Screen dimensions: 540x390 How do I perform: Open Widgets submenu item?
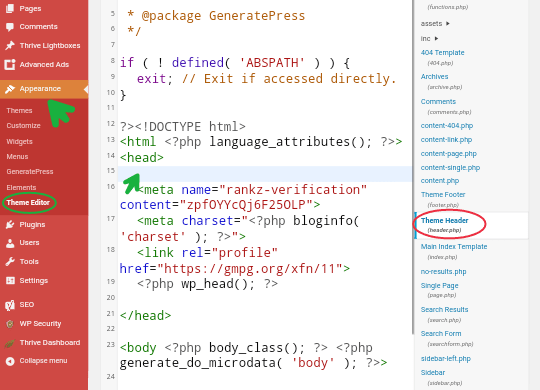pos(20,142)
